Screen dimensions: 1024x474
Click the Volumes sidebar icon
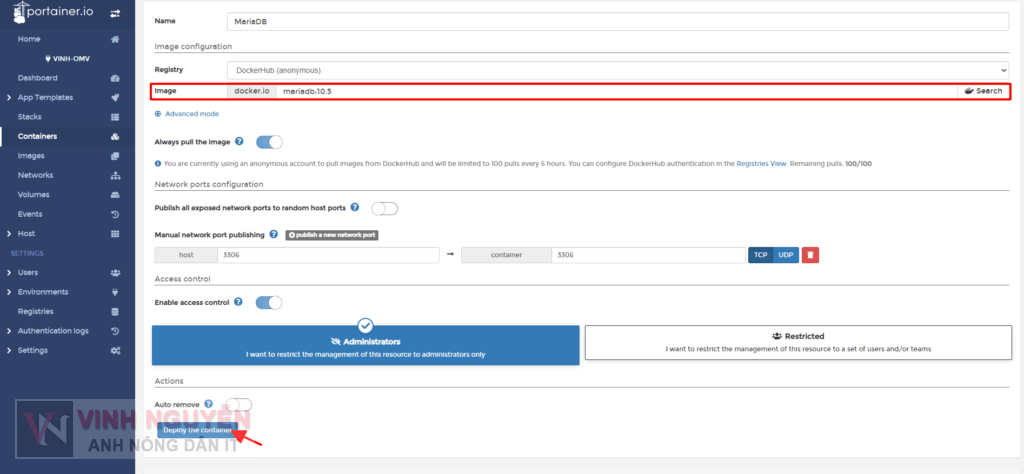(x=115, y=194)
